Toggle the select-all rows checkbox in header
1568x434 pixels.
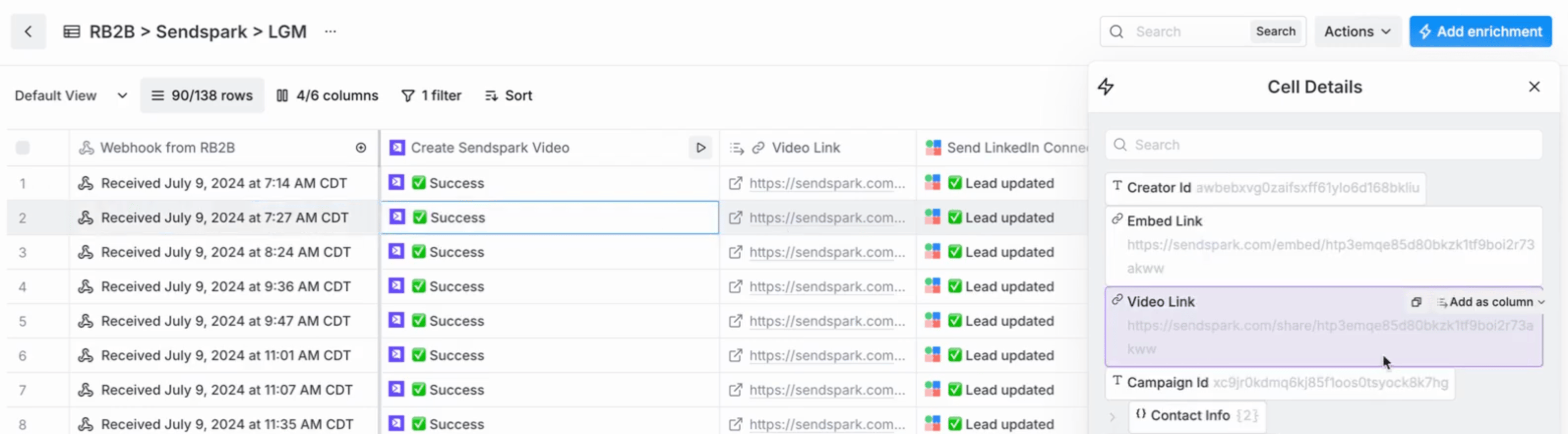[23, 147]
